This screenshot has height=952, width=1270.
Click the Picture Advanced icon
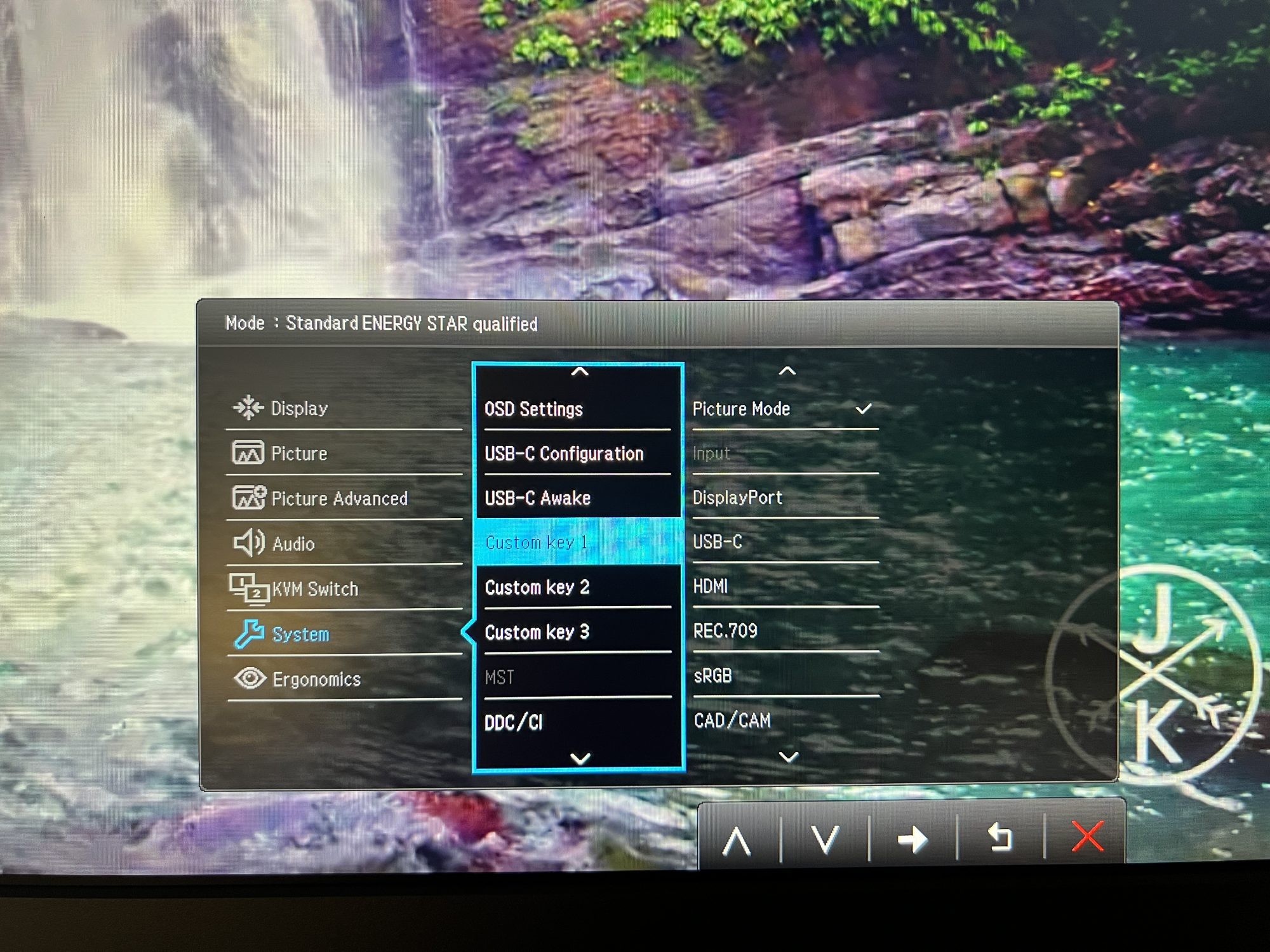(x=249, y=498)
